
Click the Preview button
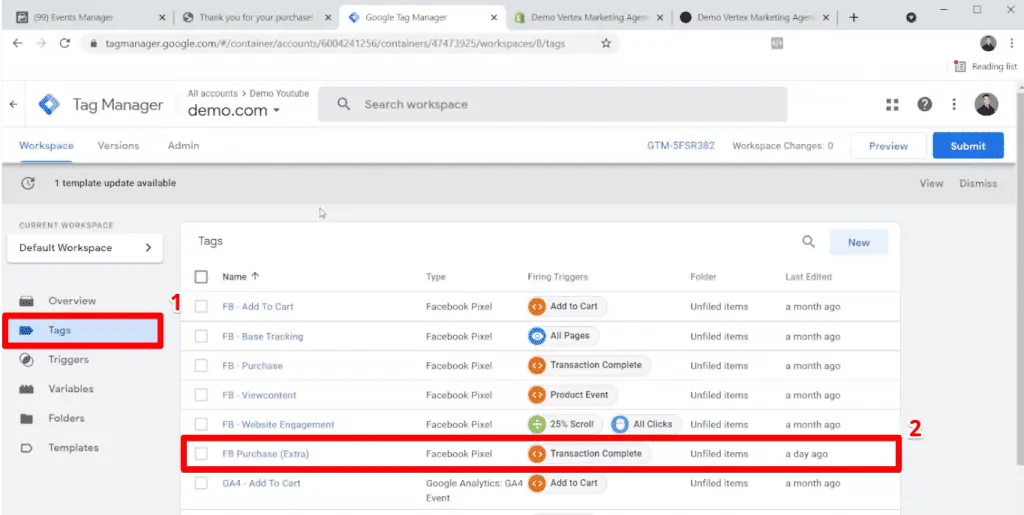888,146
